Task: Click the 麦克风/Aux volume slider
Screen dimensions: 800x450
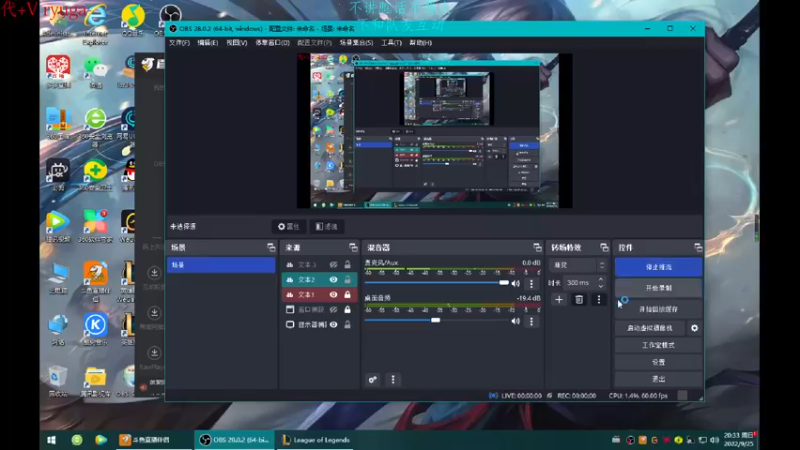Action: [437, 283]
